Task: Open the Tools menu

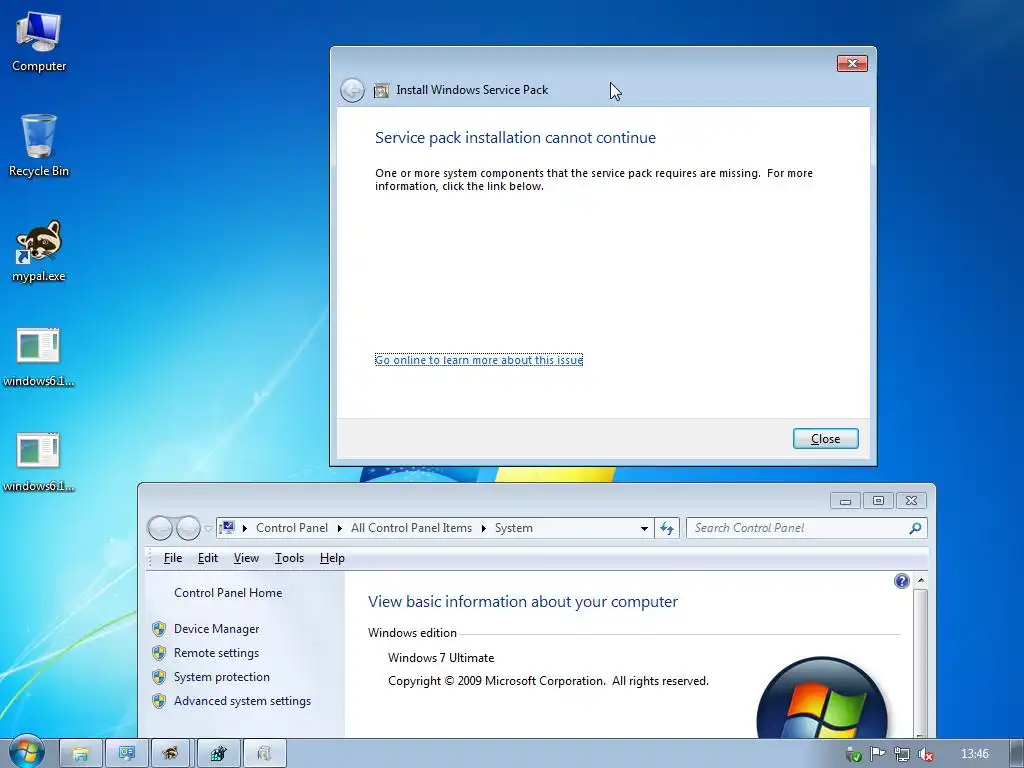Action: pos(289,558)
